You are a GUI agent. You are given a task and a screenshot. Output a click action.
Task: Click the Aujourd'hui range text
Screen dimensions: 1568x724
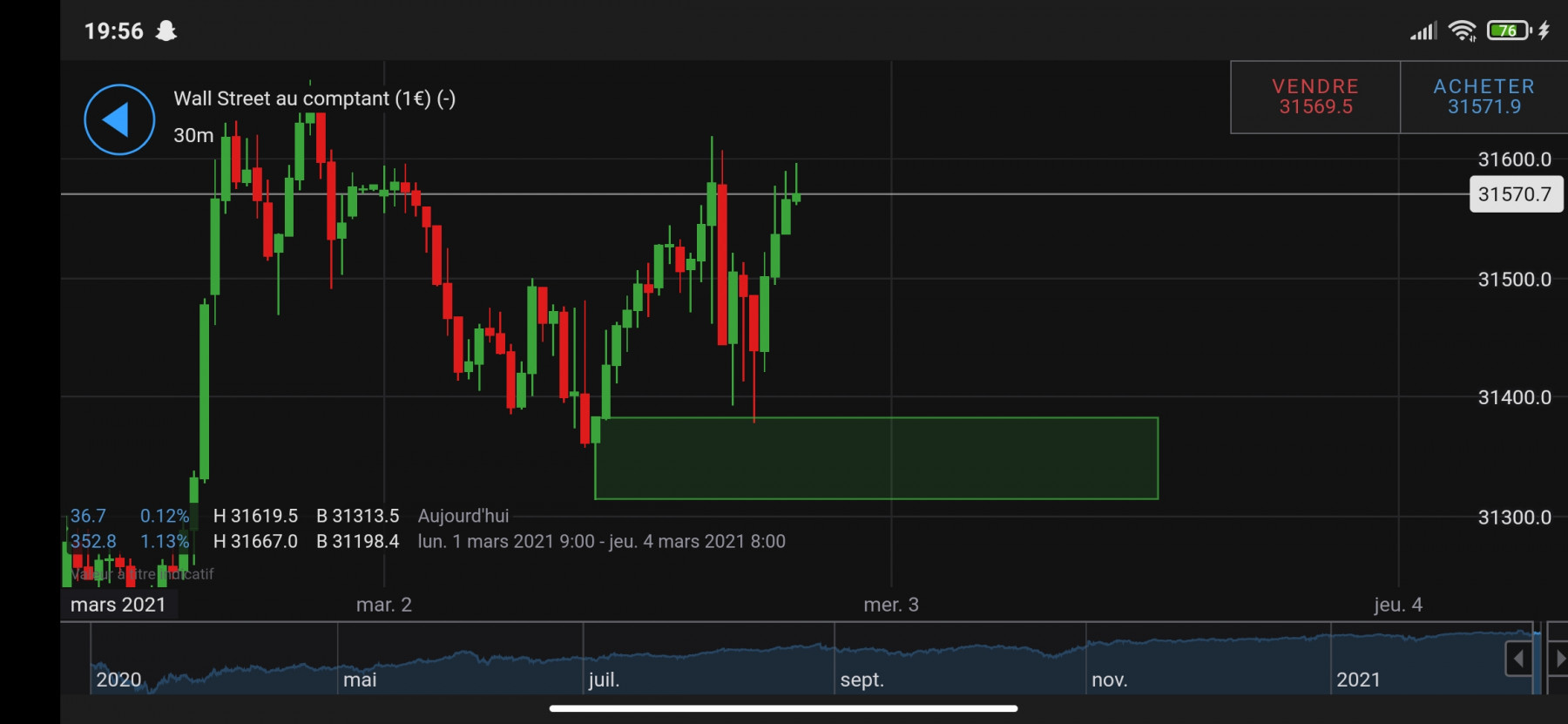[463, 516]
